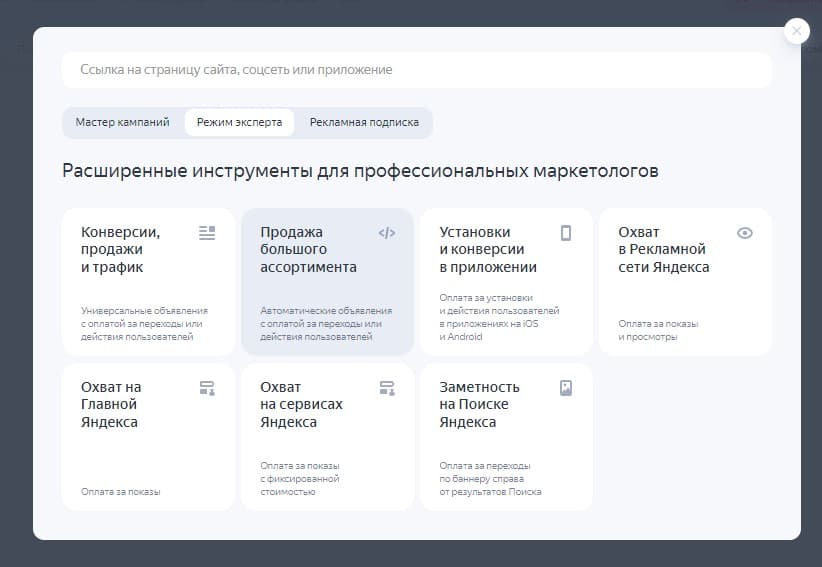This screenshot has height=567, width=822.
Task: Click text 'Оплата за показы с фиксированной стоимостью'
Action: 300,478
